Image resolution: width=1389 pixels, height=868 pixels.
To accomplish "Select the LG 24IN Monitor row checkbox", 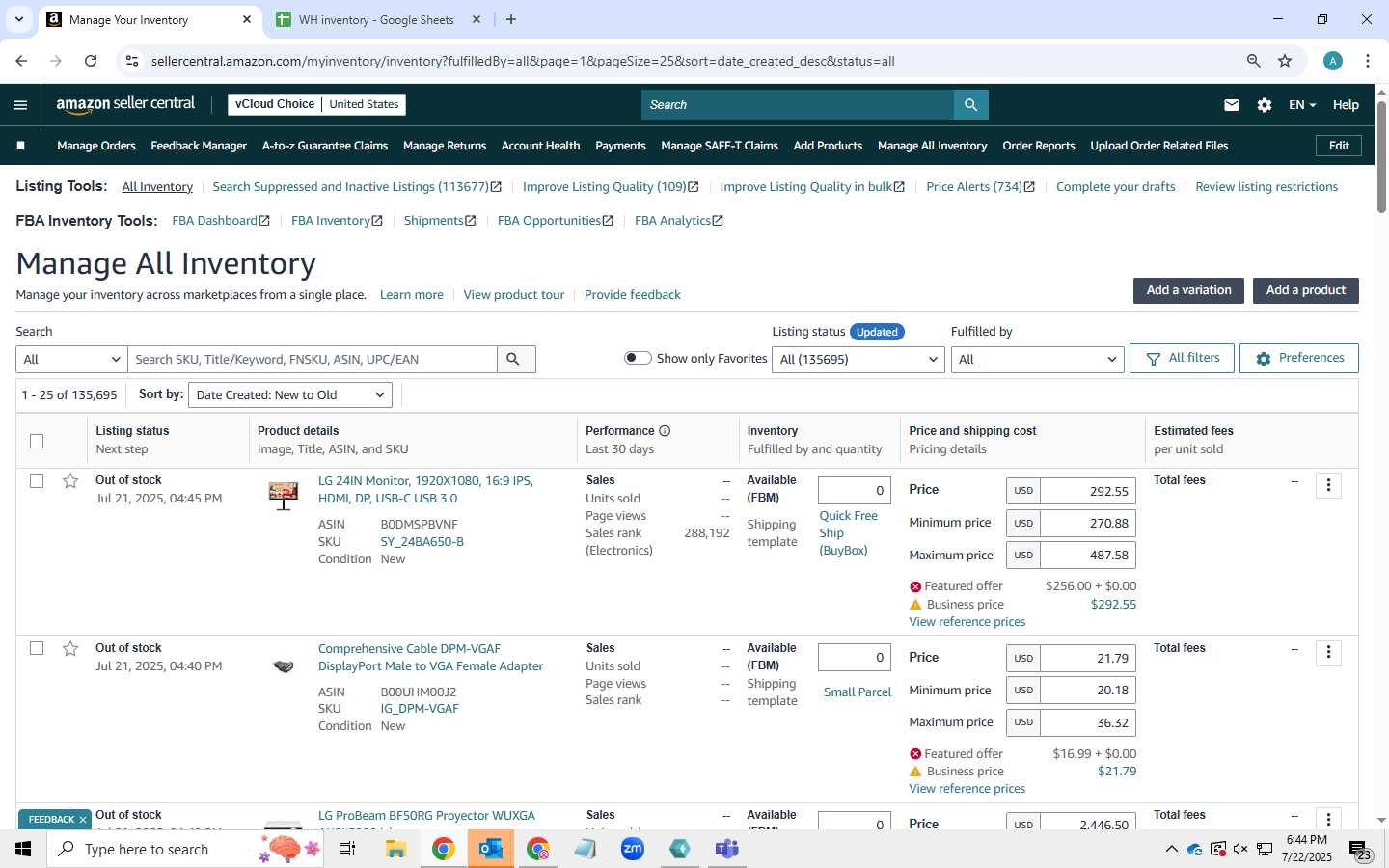I will tap(37, 481).
